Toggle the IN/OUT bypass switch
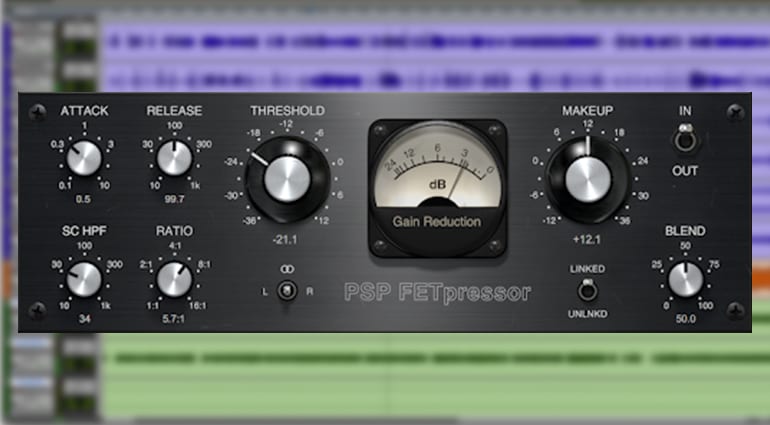 pyautogui.click(x=685, y=139)
